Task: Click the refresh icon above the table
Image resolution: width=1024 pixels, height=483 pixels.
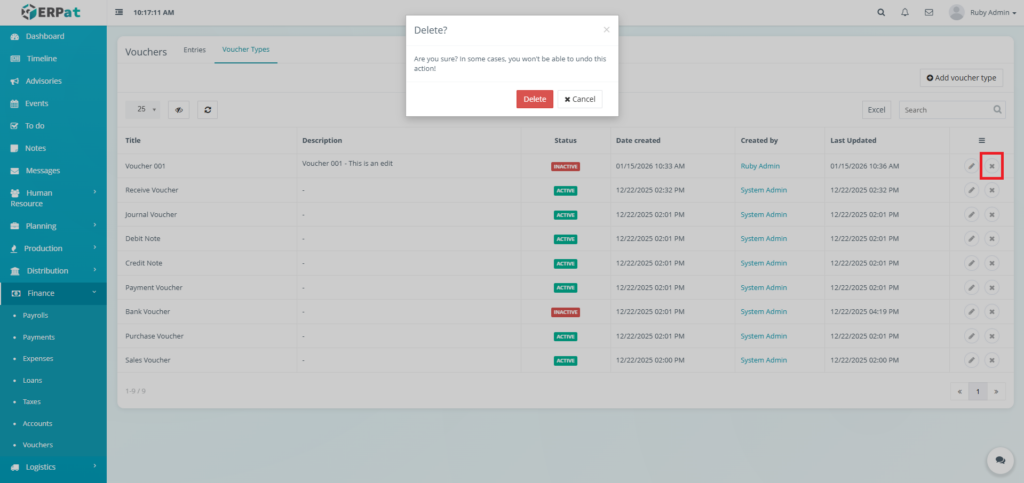Action: (x=207, y=110)
